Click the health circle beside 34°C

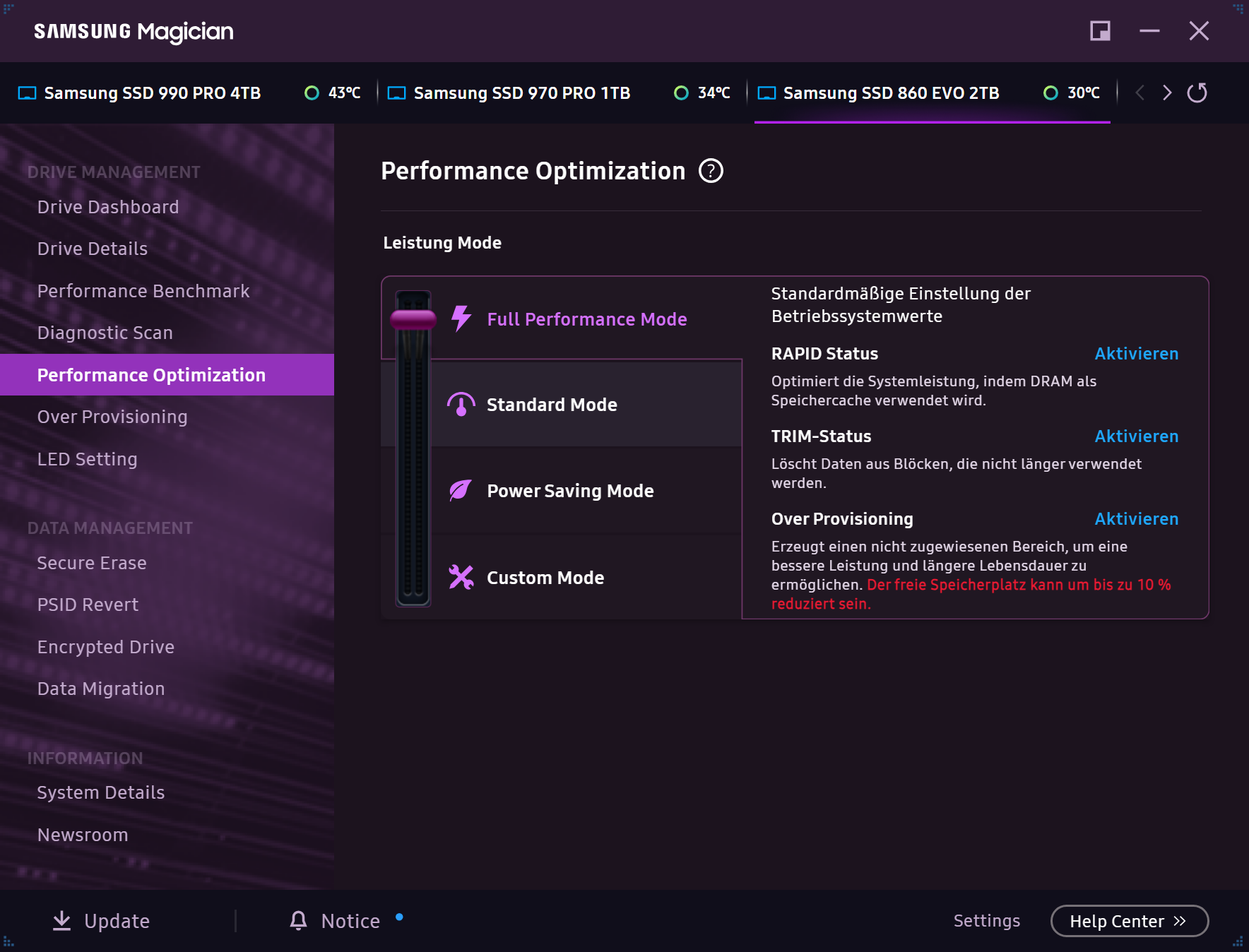coord(681,93)
